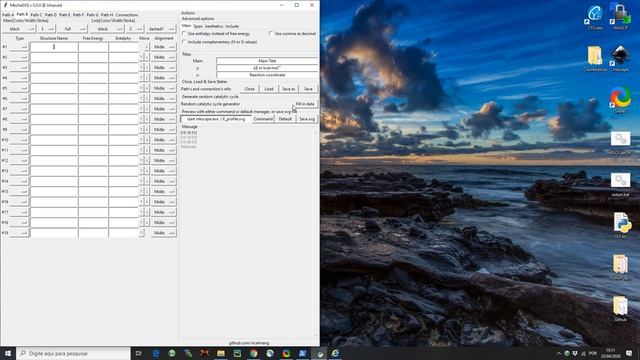The width and height of the screenshot is (640, 360).
Task: Switch to Connections tab
Action: [127, 15]
